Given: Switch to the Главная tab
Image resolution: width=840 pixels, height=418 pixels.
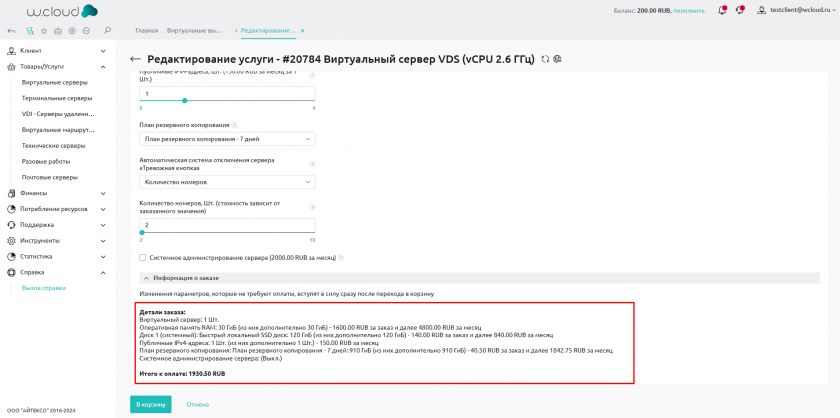Looking at the screenshot, I should click(147, 31).
